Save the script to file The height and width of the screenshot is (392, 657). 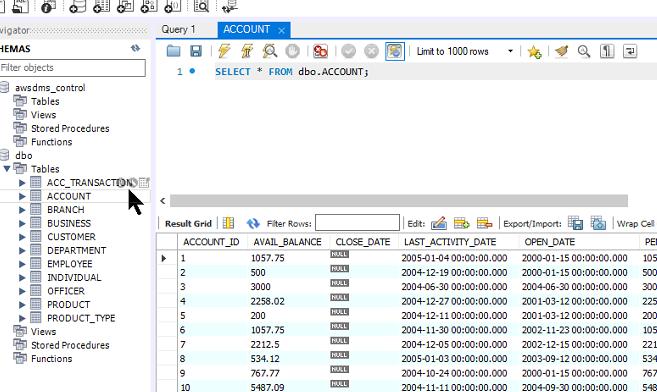pos(196,51)
